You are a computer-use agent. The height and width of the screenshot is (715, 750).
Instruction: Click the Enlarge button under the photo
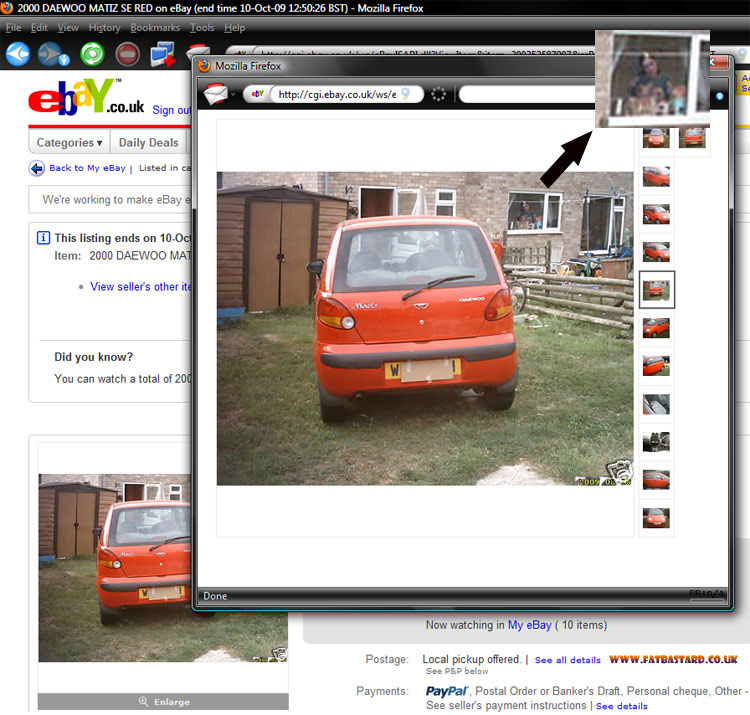pyautogui.click(x=164, y=702)
